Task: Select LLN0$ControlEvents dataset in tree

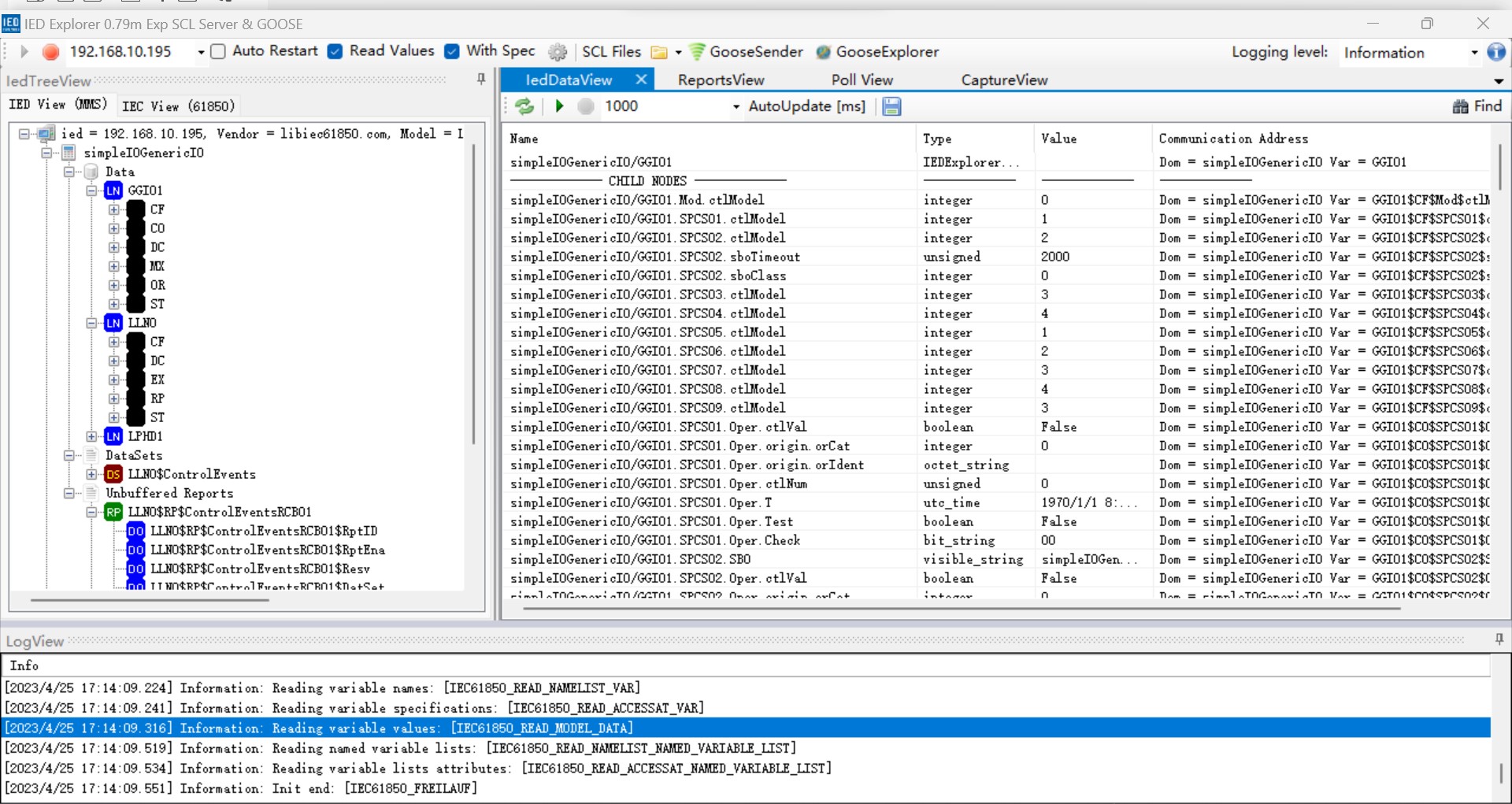Action: point(191,474)
